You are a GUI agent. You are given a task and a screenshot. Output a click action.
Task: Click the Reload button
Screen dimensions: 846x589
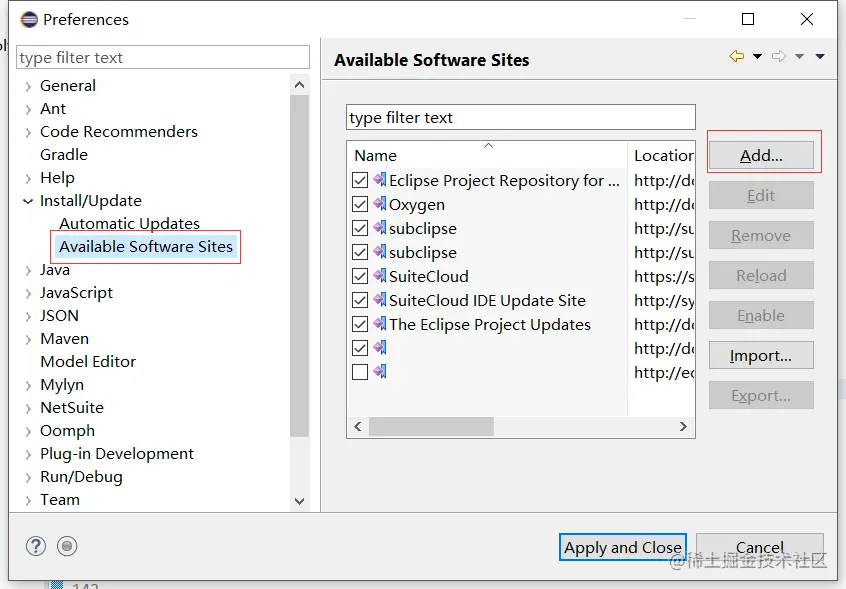(761, 276)
